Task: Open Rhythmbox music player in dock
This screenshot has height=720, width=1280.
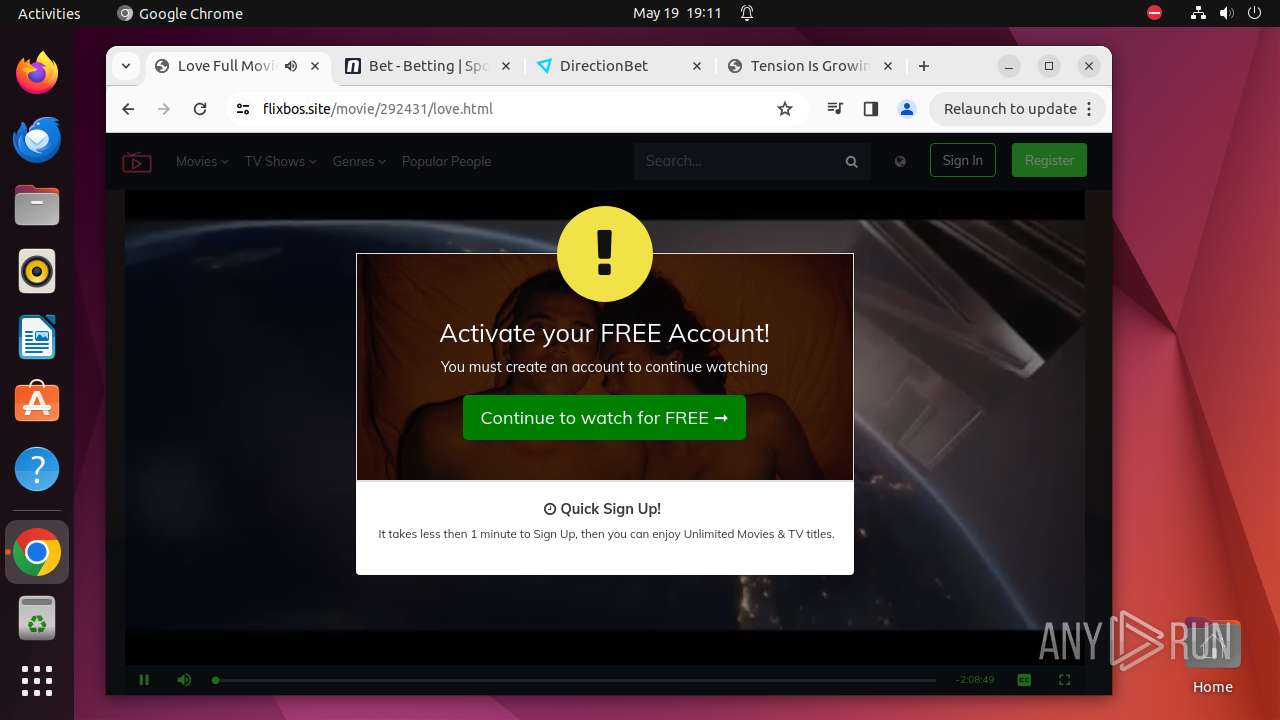Action: click(x=37, y=271)
